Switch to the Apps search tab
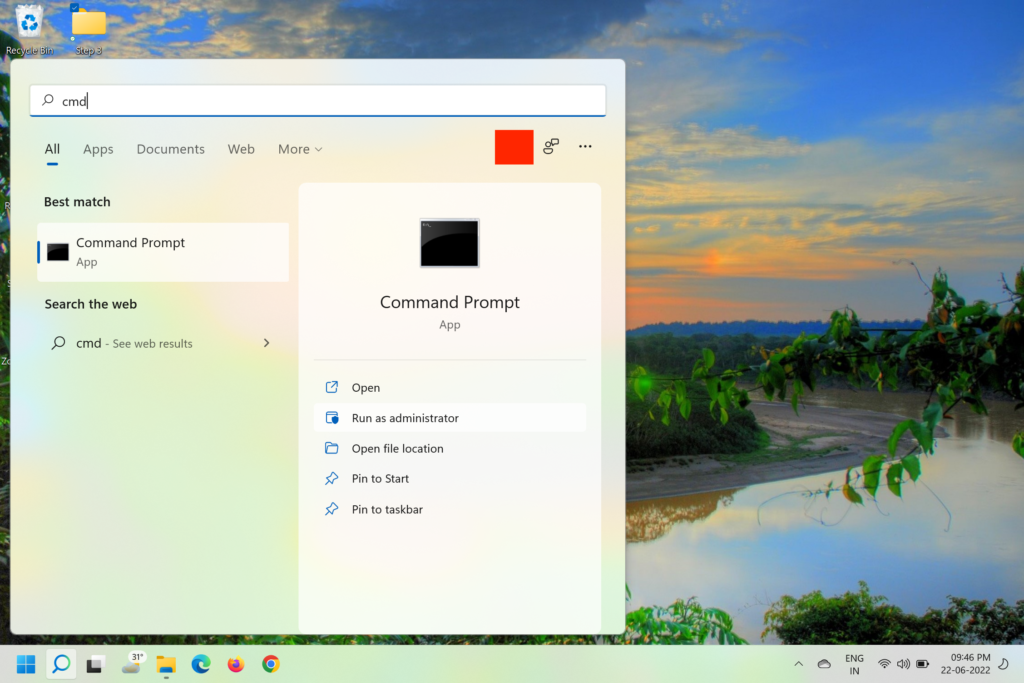This screenshot has width=1024, height=683. point(98,149)
